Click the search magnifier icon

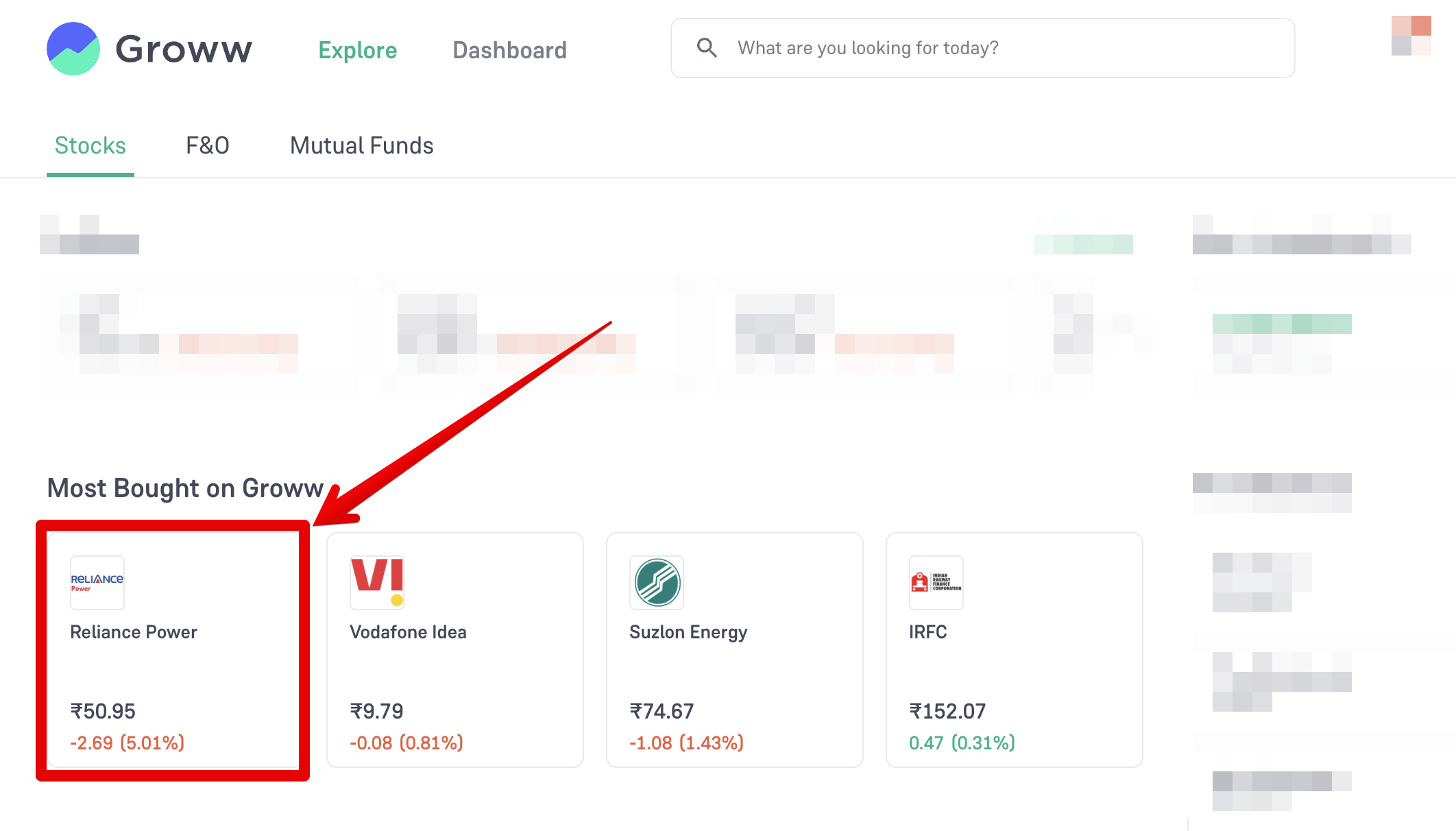pyautogui.click(x=707, y=47)
